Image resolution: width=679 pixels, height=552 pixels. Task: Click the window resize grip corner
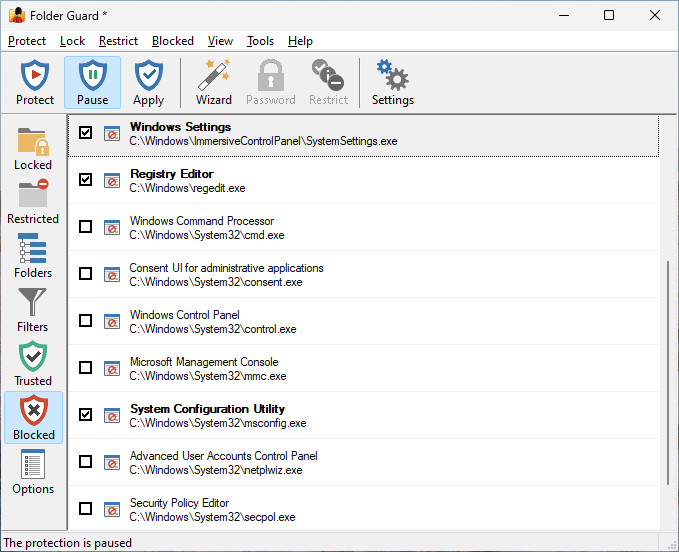click(673, 545)
